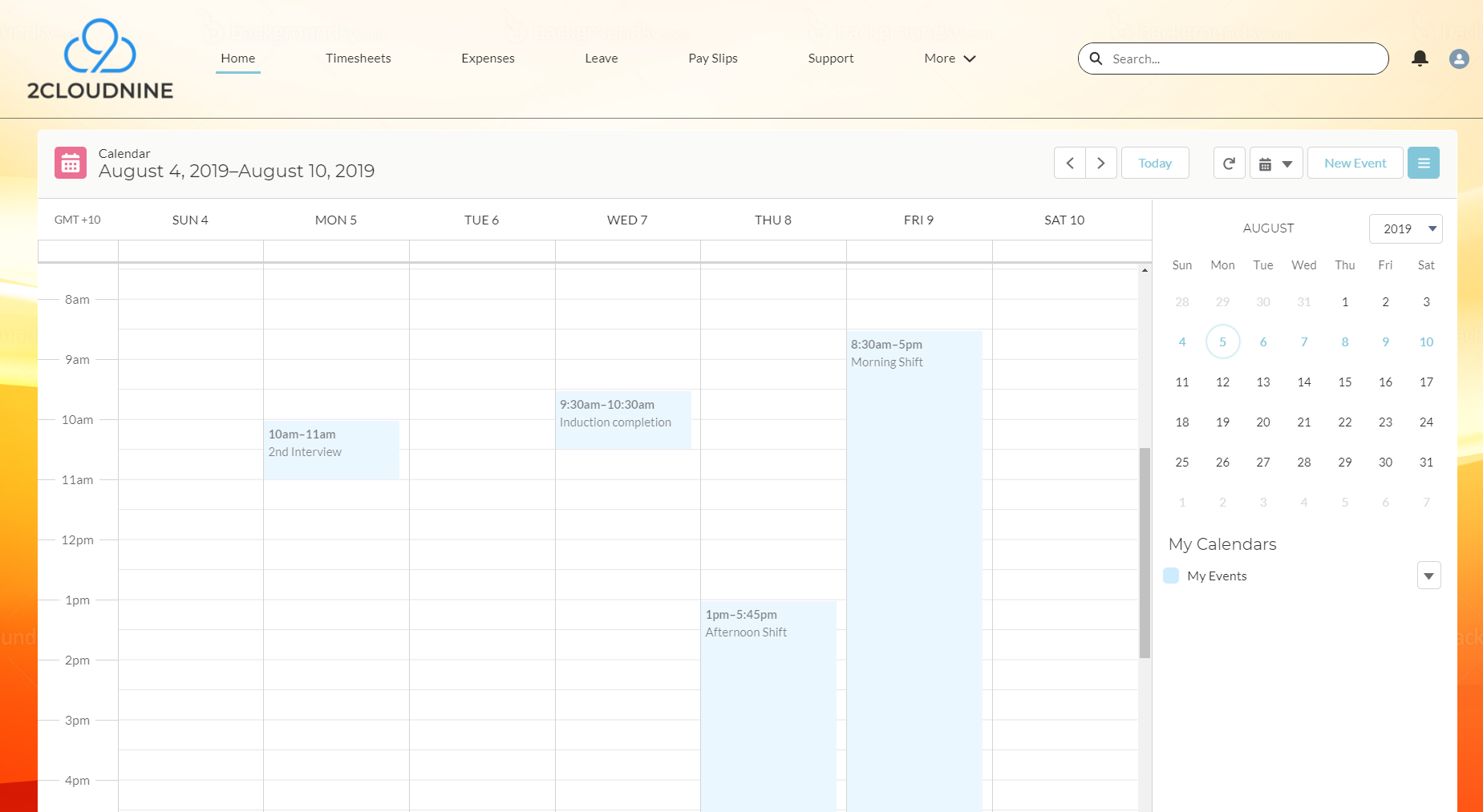Open the 2019 year dropdown
Viewport: 1483px width, 812px height.
[1405, 228]
